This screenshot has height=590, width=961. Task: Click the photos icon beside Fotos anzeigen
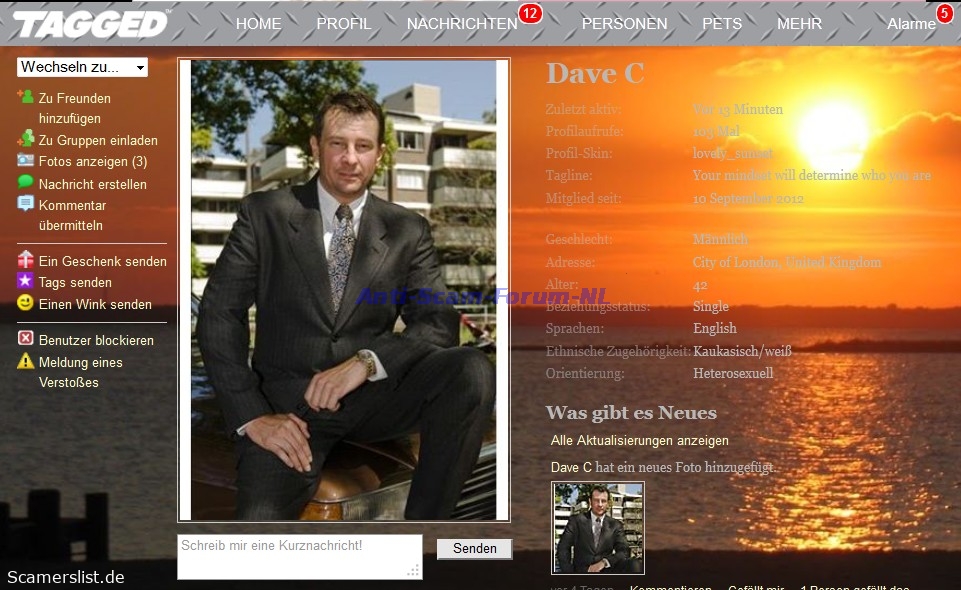26,161
